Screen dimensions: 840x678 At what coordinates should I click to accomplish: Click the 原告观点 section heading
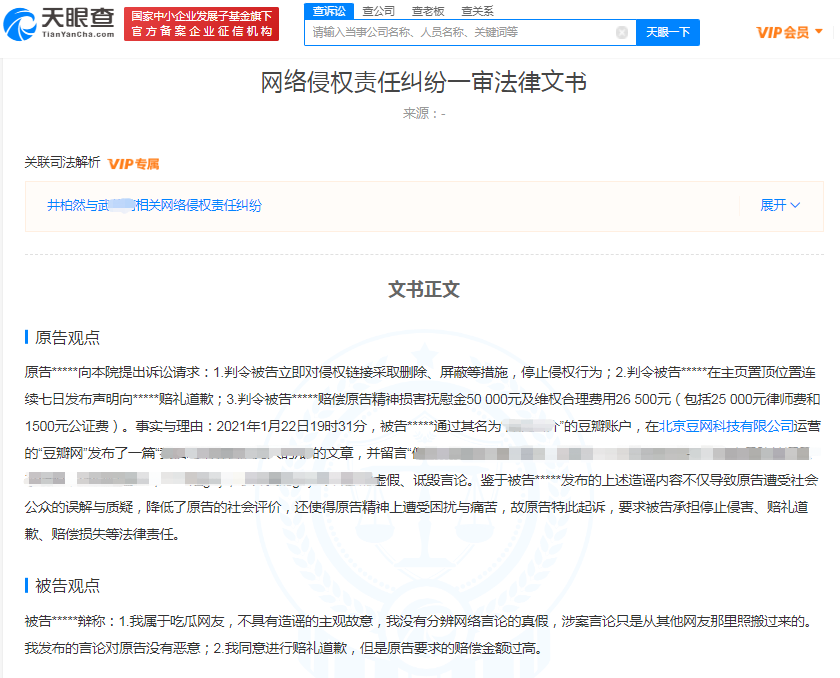pyautogui.click(x=67, y=338)
